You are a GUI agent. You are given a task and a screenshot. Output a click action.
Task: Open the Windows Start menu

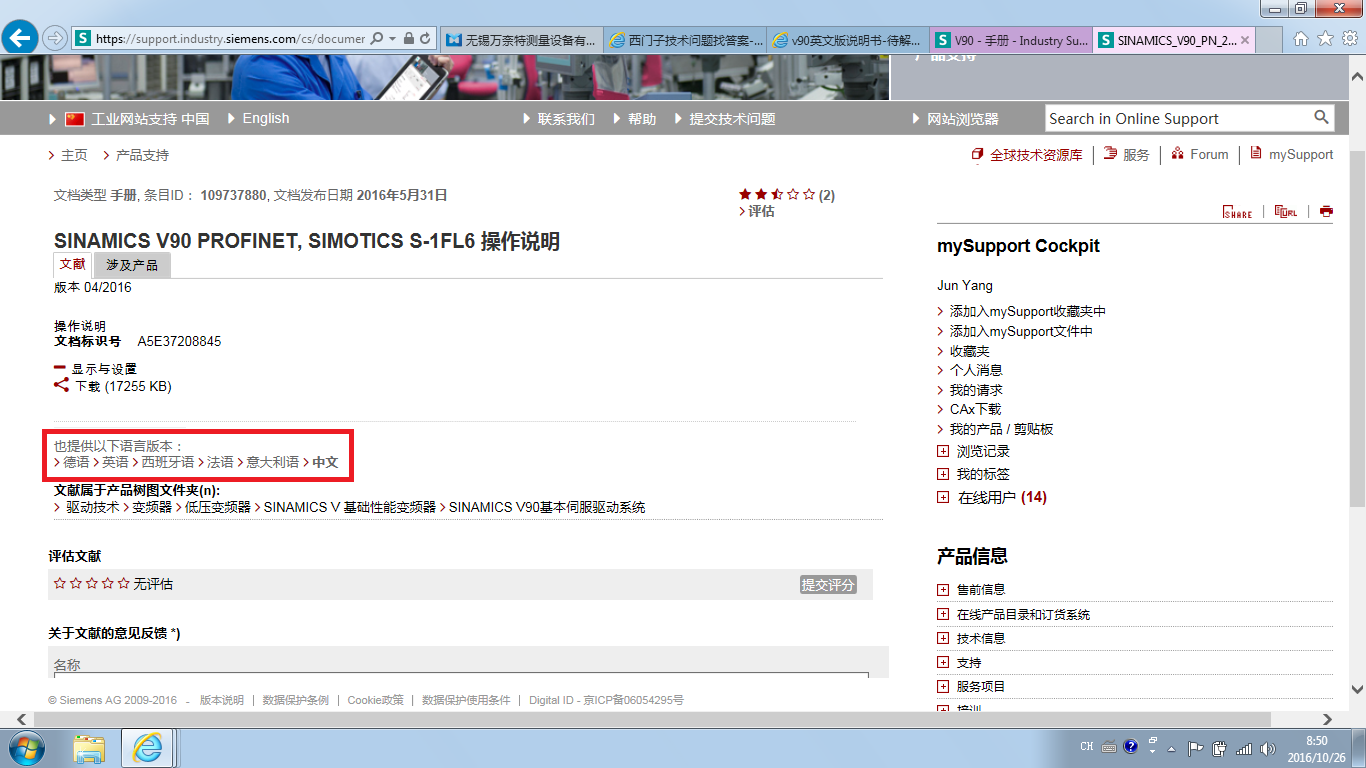pyautogui.click(x=26, y=747)
